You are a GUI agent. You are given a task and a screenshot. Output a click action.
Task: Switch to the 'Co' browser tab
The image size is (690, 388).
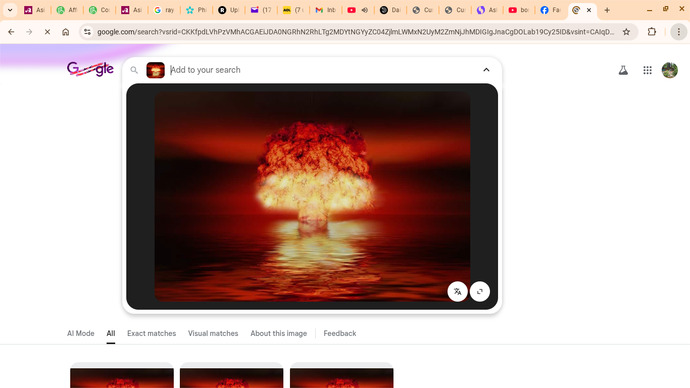click(99, 10)
